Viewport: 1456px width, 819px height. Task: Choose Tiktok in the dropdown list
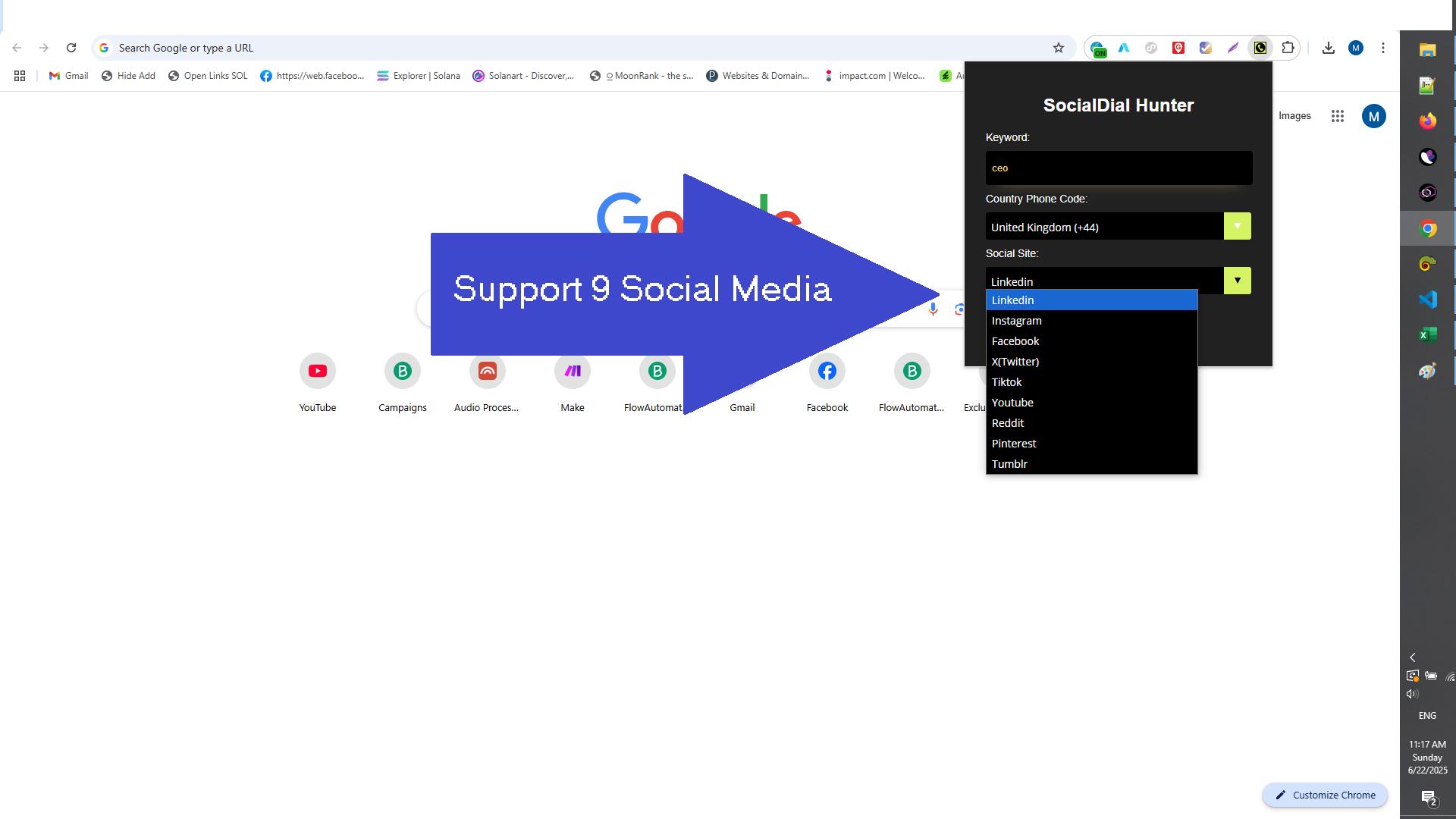1006,382
